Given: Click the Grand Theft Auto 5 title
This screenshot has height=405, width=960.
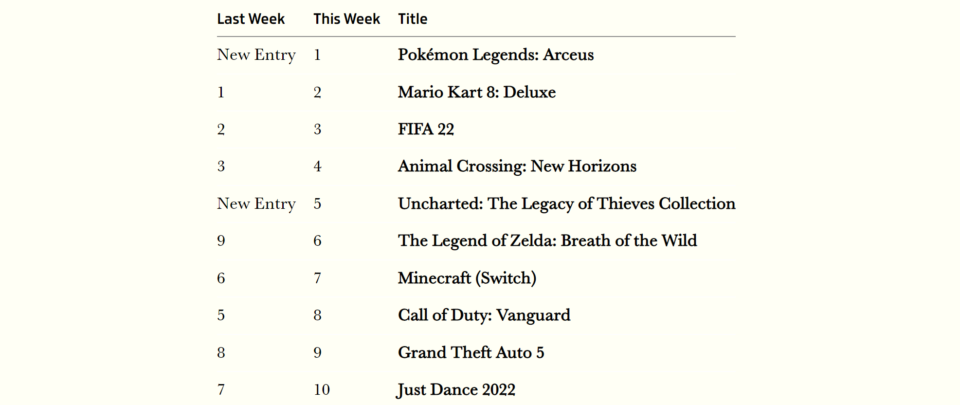Looking at the screenshot, I should (471, 353).
